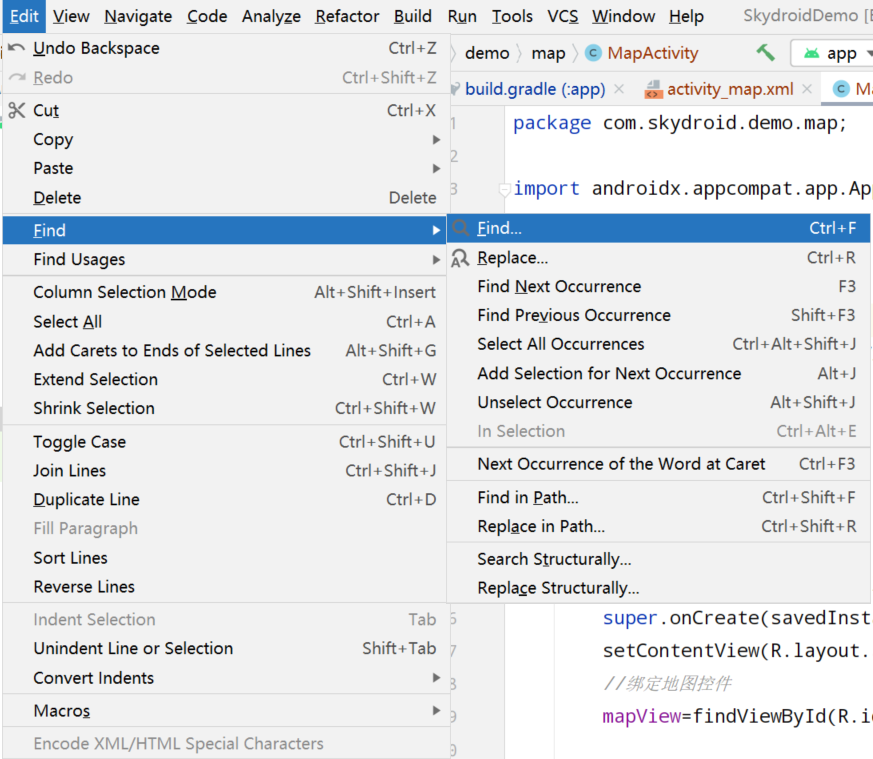Open the View menu
The image size is (873, 759).
pos(71,16)
